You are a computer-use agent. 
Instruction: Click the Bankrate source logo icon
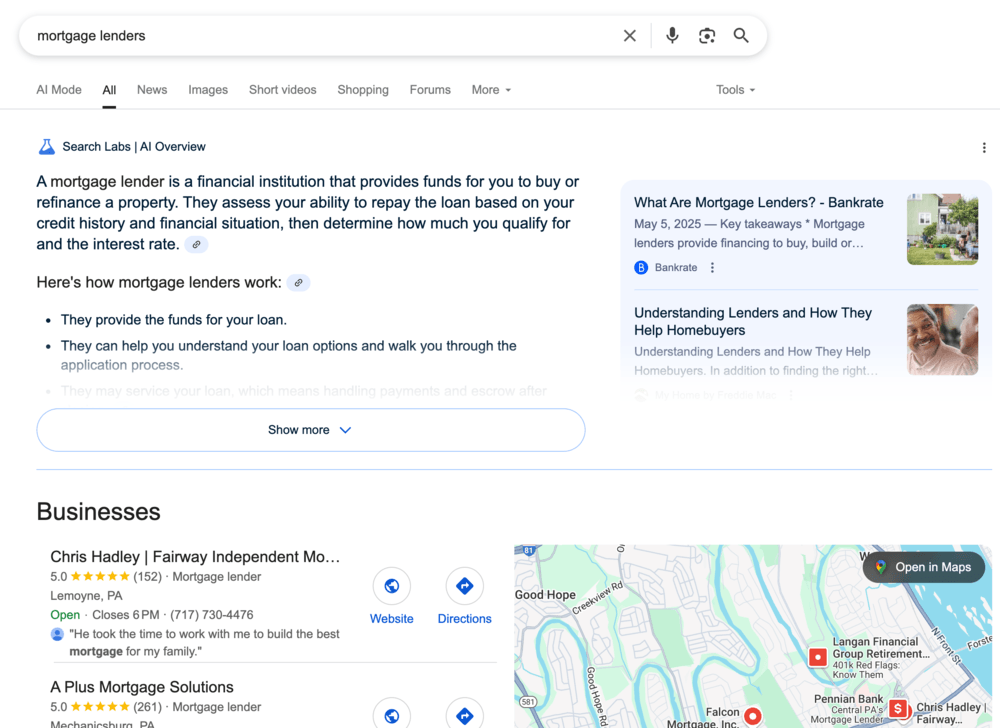[x=641, y=268]
